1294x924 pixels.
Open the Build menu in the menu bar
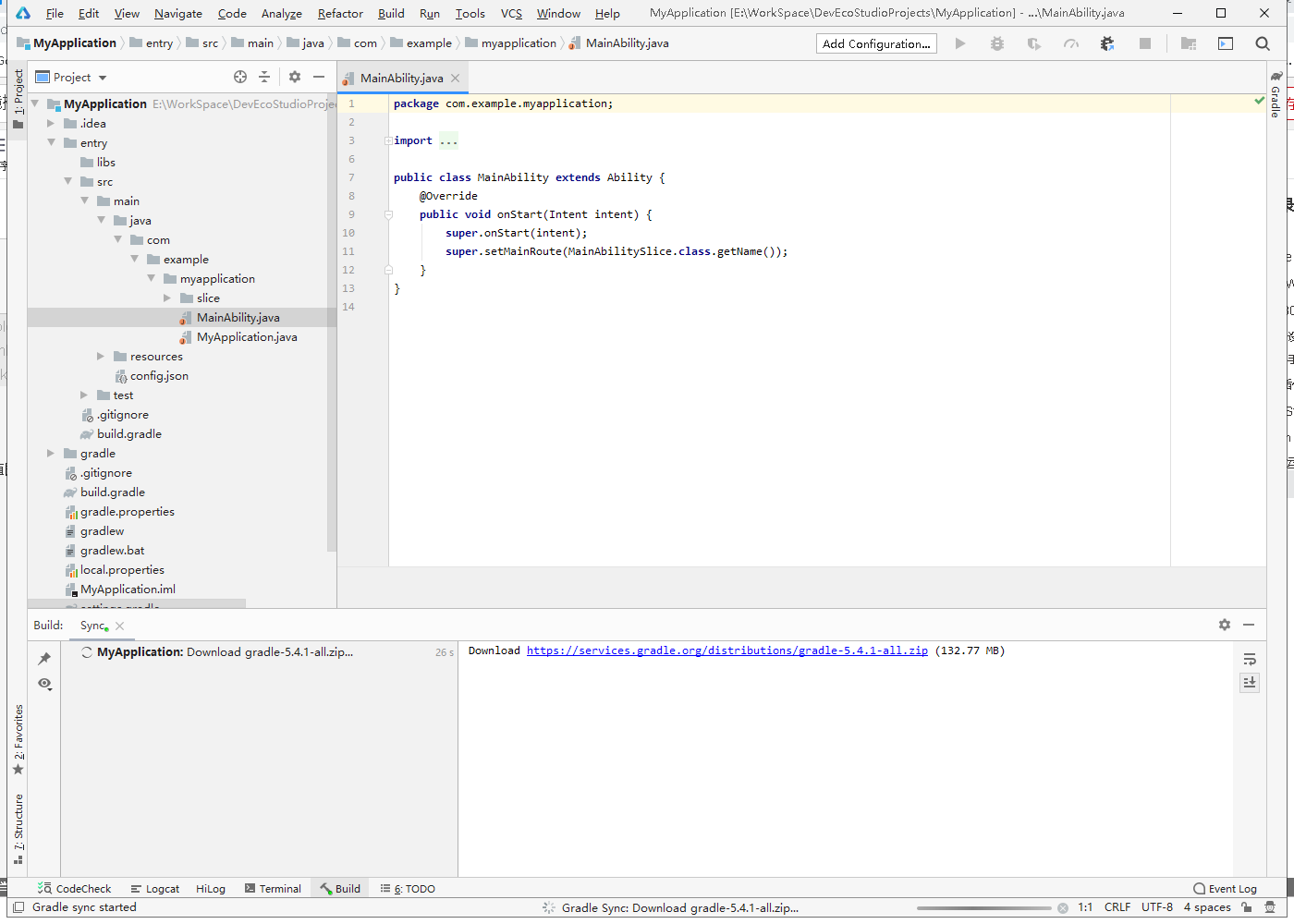pyautogui.click(x=391, y=13)
